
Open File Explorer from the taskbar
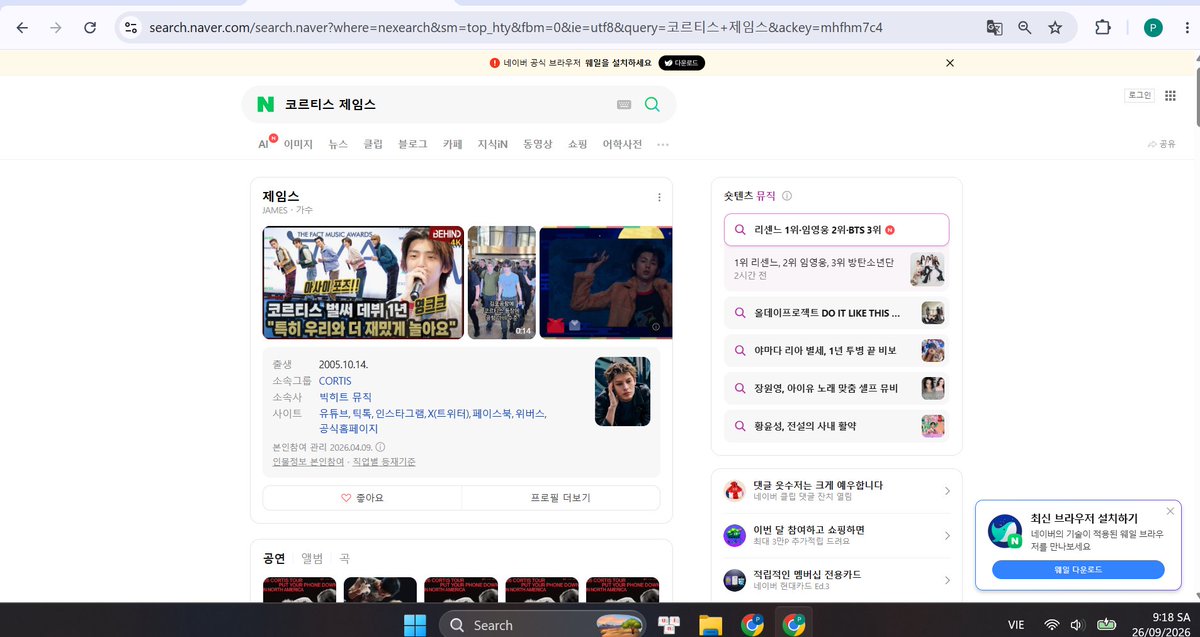point(710,625)
